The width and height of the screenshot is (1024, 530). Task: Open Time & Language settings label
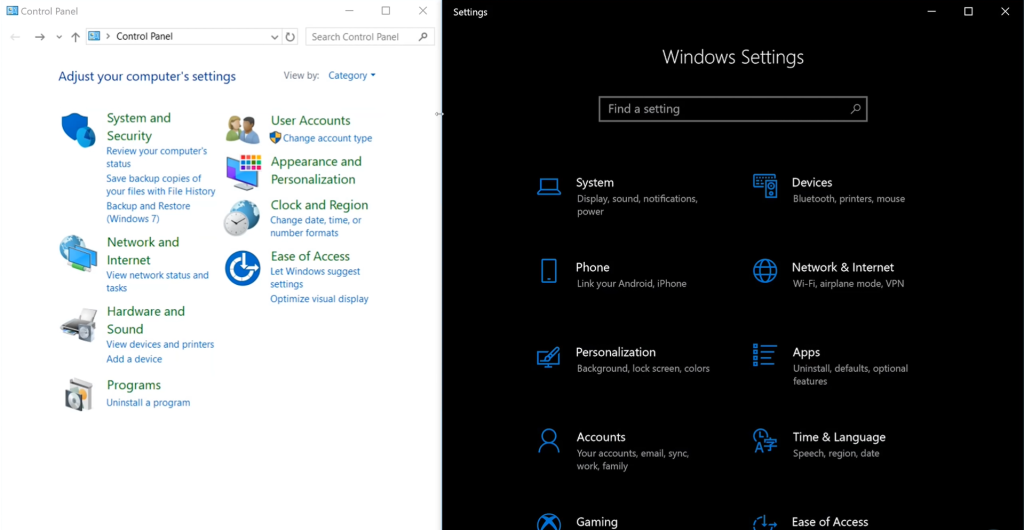839,437
